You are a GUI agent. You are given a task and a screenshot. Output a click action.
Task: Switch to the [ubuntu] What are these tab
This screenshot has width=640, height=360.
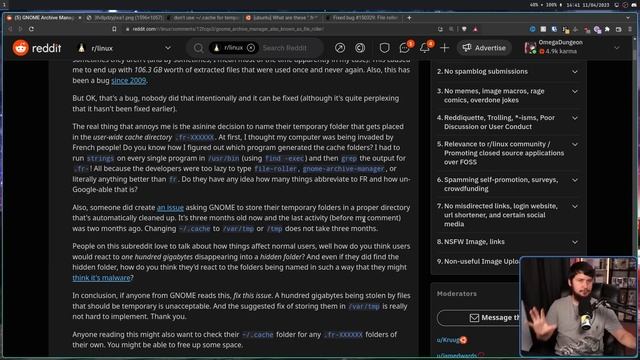[x=284, y=18]
